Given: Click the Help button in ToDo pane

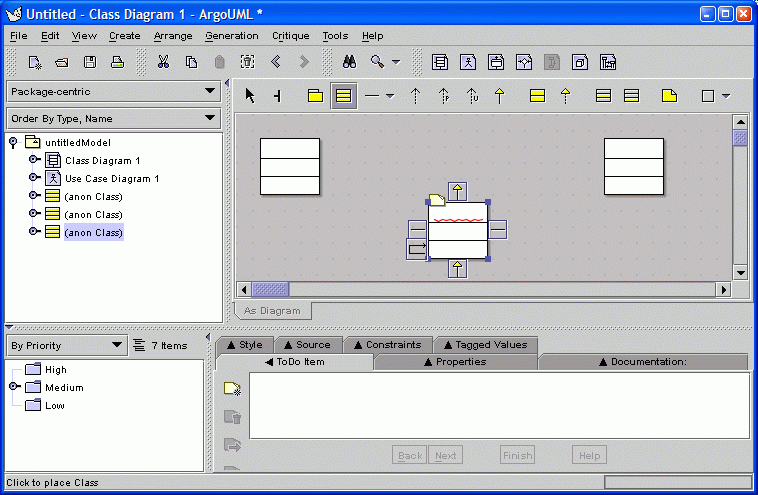Looking at the screenshot, I should pyautogui.click(x=589, y=455).
